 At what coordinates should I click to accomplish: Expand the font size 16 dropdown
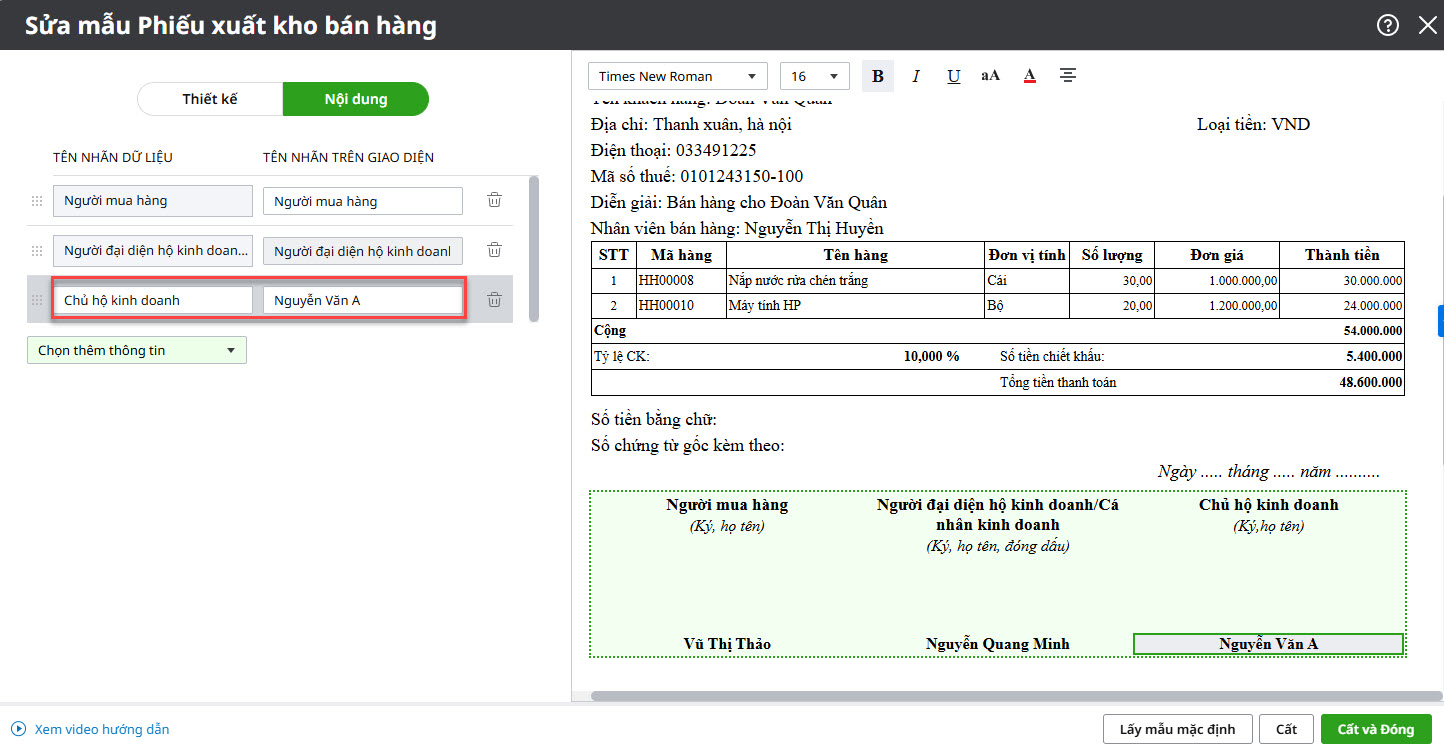(x=814, y=76)
